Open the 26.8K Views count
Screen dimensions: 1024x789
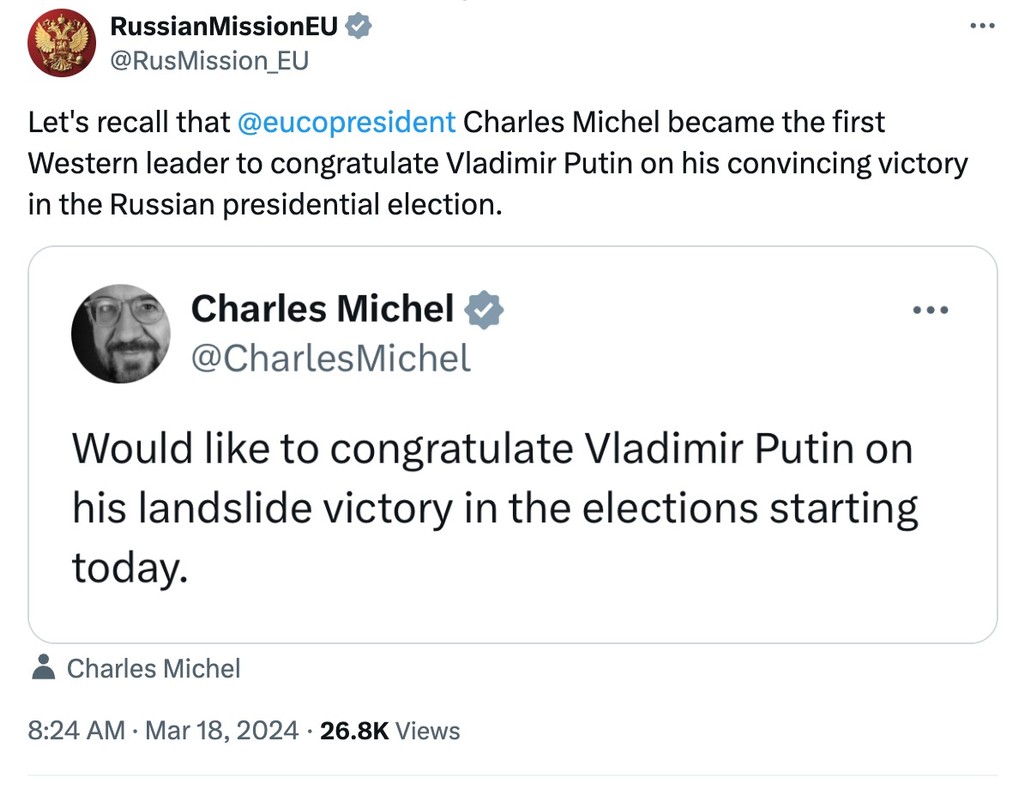390,731
